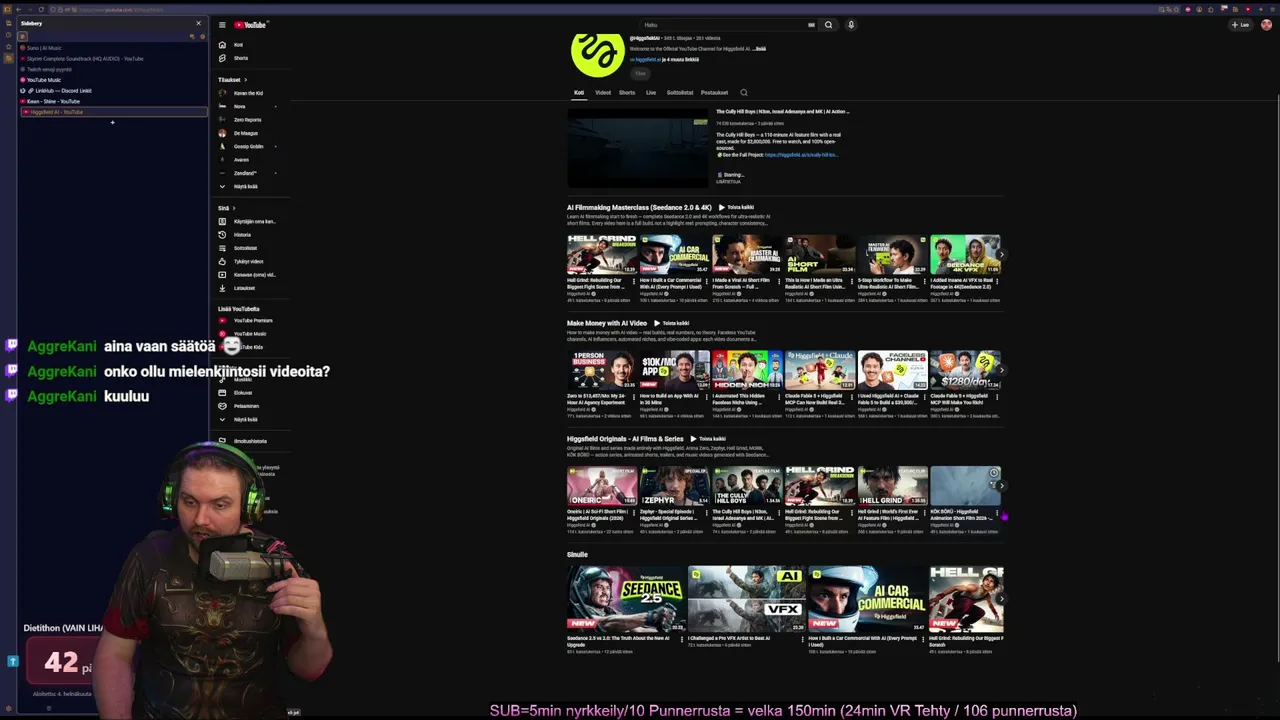Open YouTube Premium link
Viewport: 1280px width, 720px height.
point(252,321)
